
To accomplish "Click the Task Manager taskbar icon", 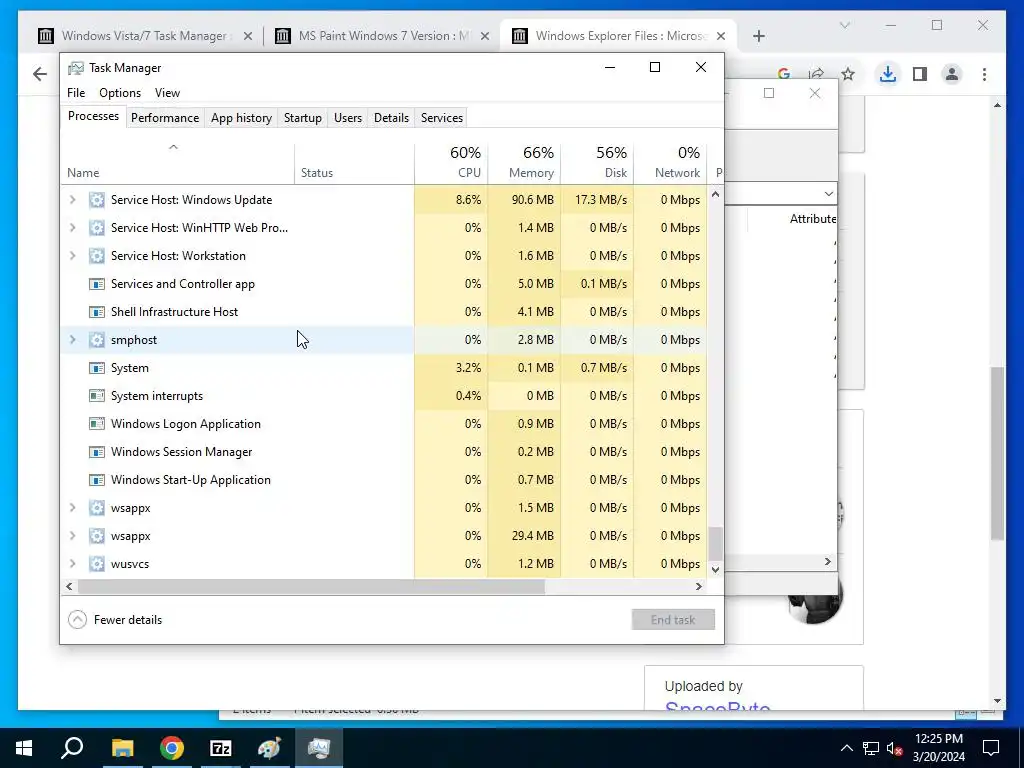I will (x=319, y=748).
